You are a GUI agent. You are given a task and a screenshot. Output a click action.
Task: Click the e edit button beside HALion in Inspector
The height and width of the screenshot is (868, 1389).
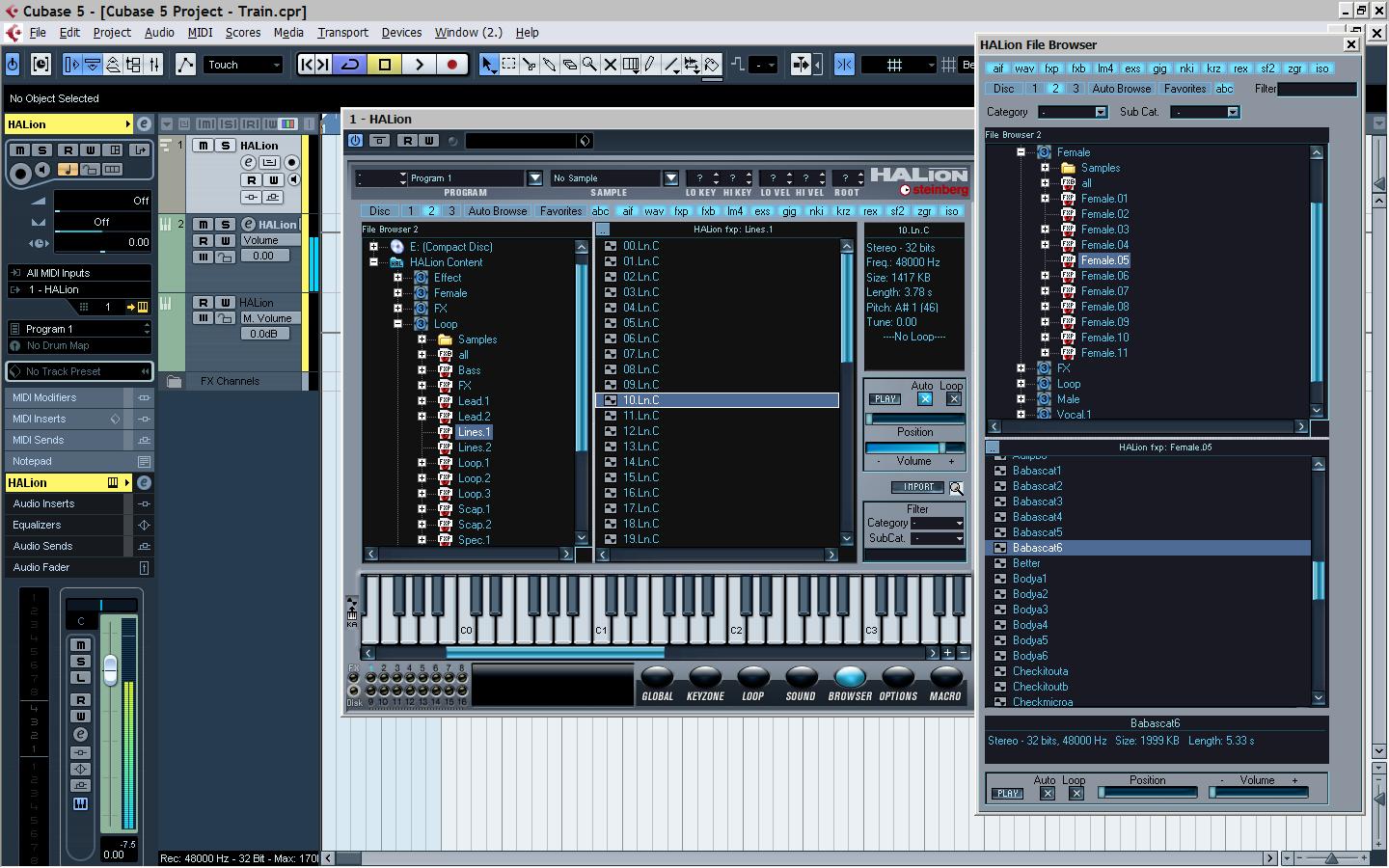(144, 124)
